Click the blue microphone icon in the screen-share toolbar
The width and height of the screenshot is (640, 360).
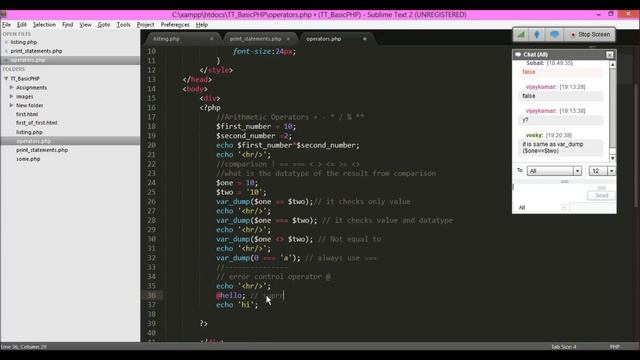point(537,35)
